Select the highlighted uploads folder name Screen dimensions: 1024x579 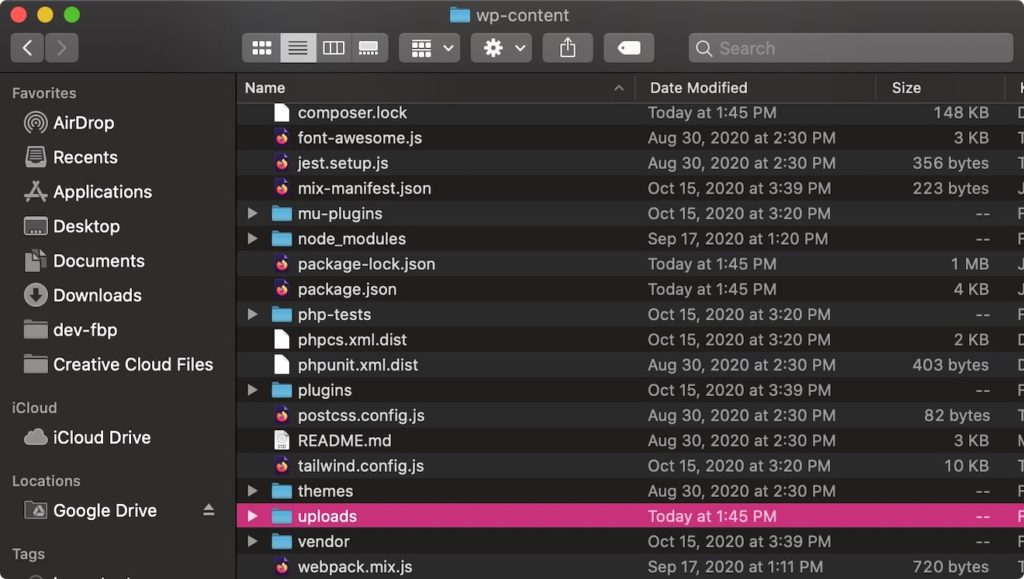coord(327,516)
